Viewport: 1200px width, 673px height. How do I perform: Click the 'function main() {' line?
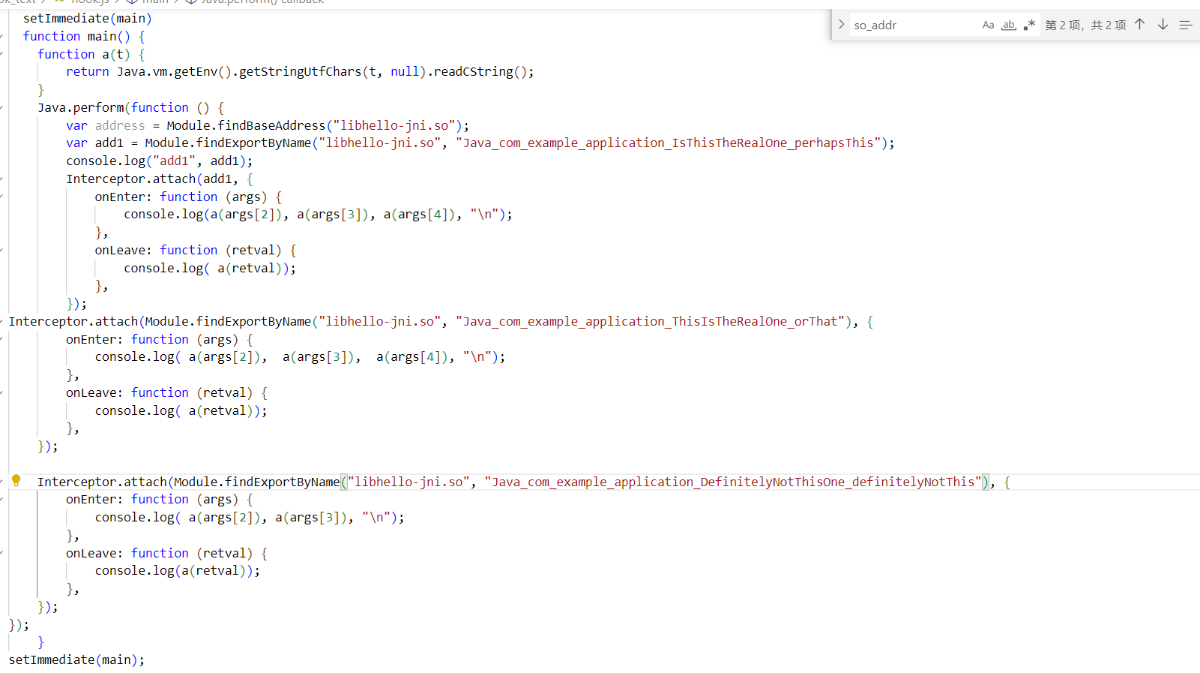pyautogui.click(x=84, y=36)
